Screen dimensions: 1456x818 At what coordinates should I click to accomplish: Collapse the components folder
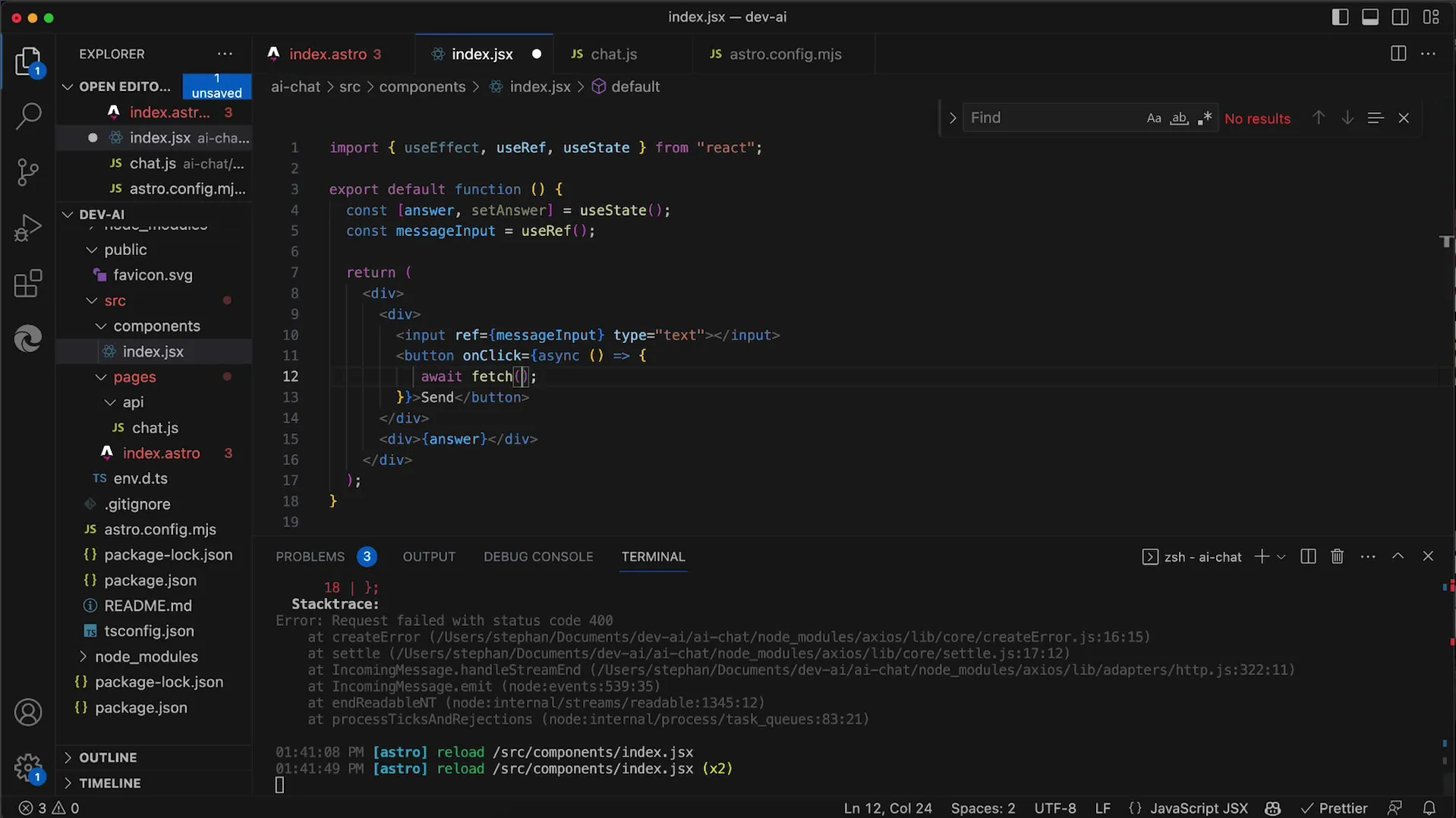[101, 326]
